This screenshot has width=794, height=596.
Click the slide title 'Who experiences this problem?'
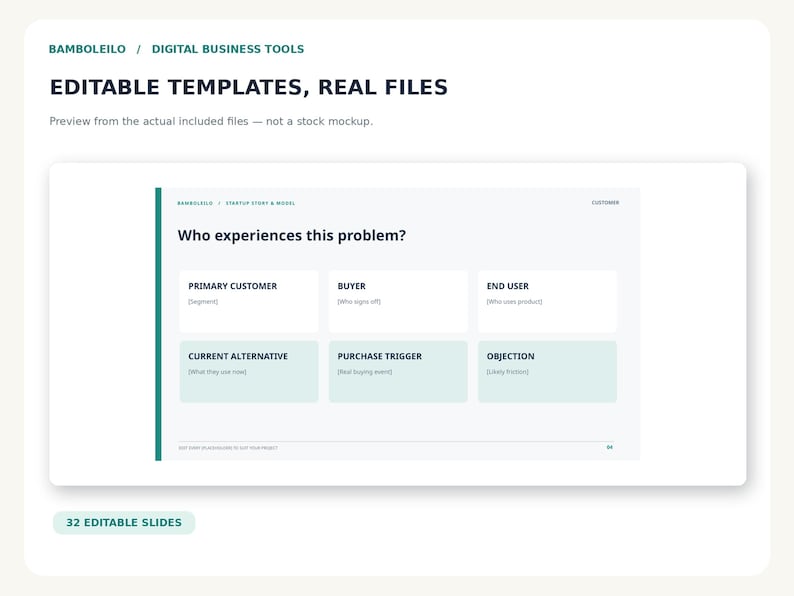(x=292, y=235)
